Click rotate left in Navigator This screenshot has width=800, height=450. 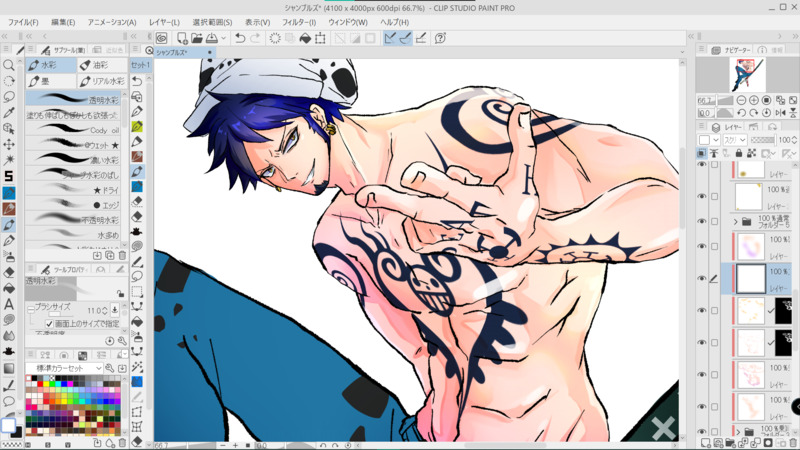click(741, 113)
